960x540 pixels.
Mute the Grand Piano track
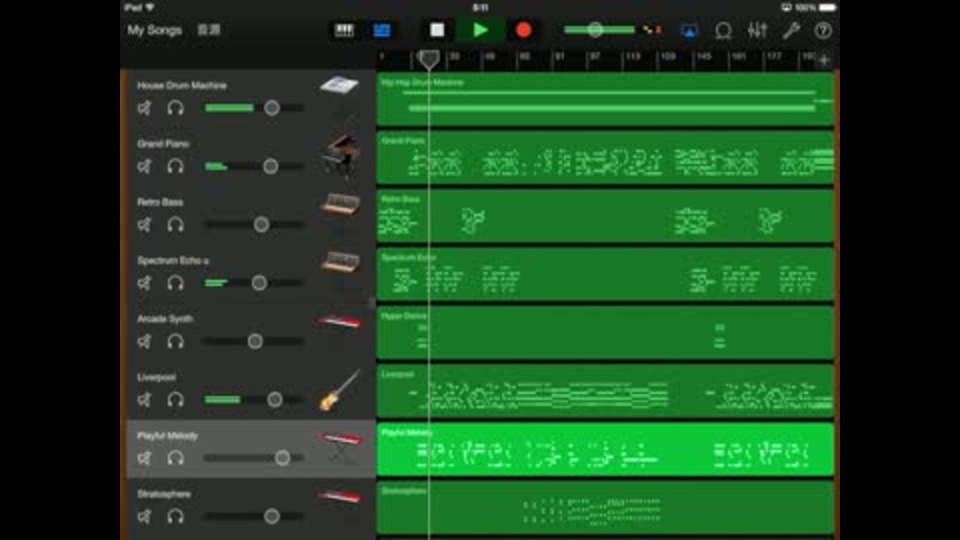(144, 166)
